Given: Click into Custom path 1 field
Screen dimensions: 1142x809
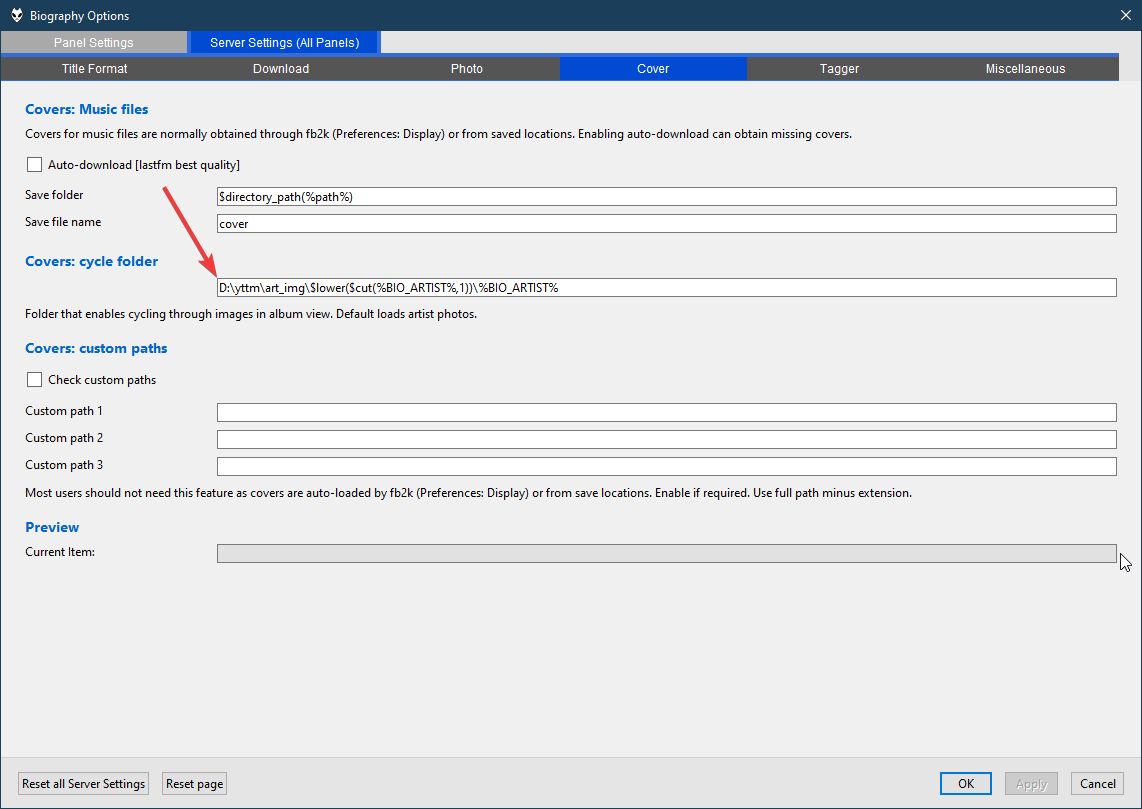Looking at the screenshot, I should 666,413.
